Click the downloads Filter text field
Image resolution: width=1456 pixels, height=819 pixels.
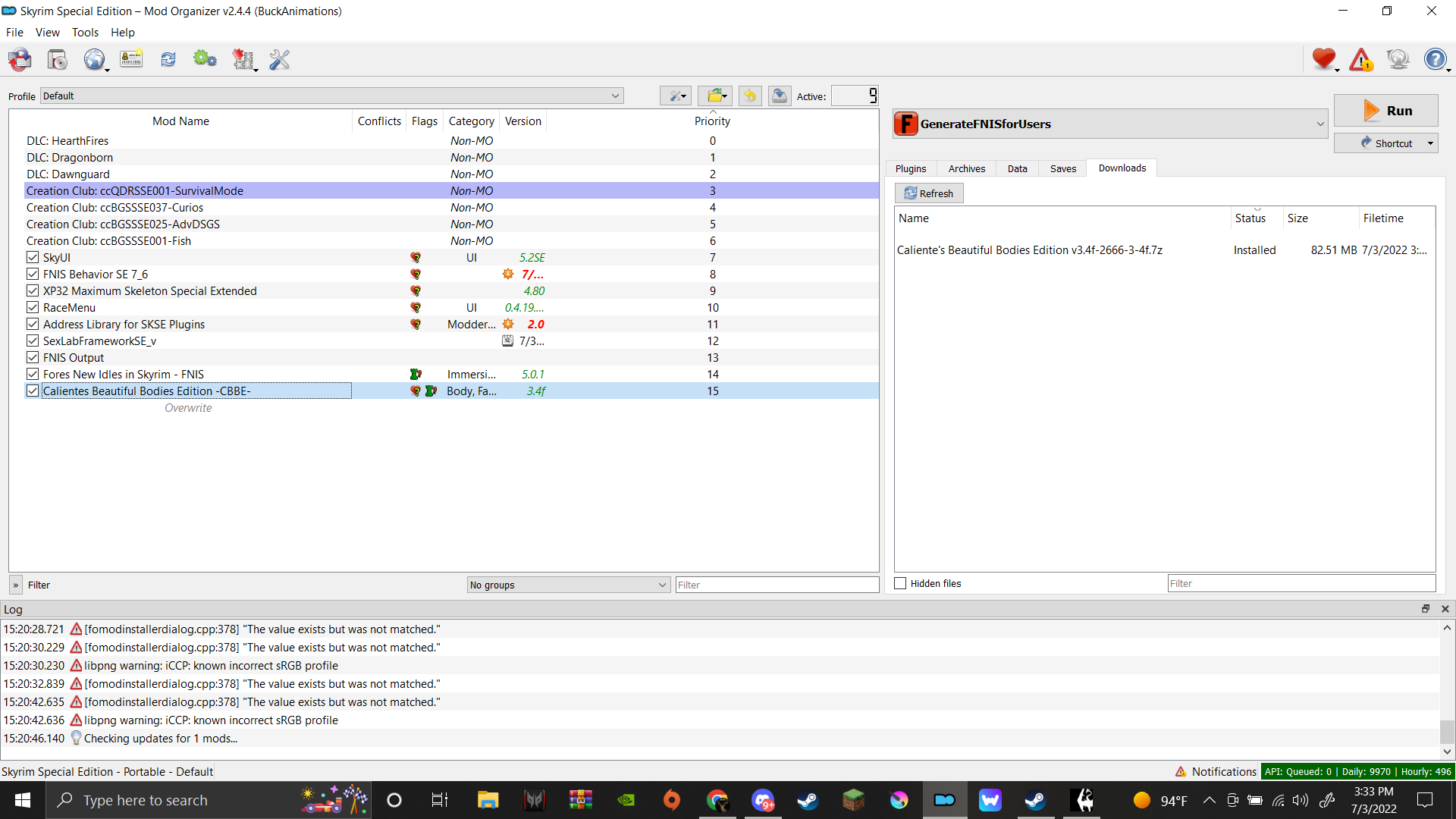click(1301, 583)
